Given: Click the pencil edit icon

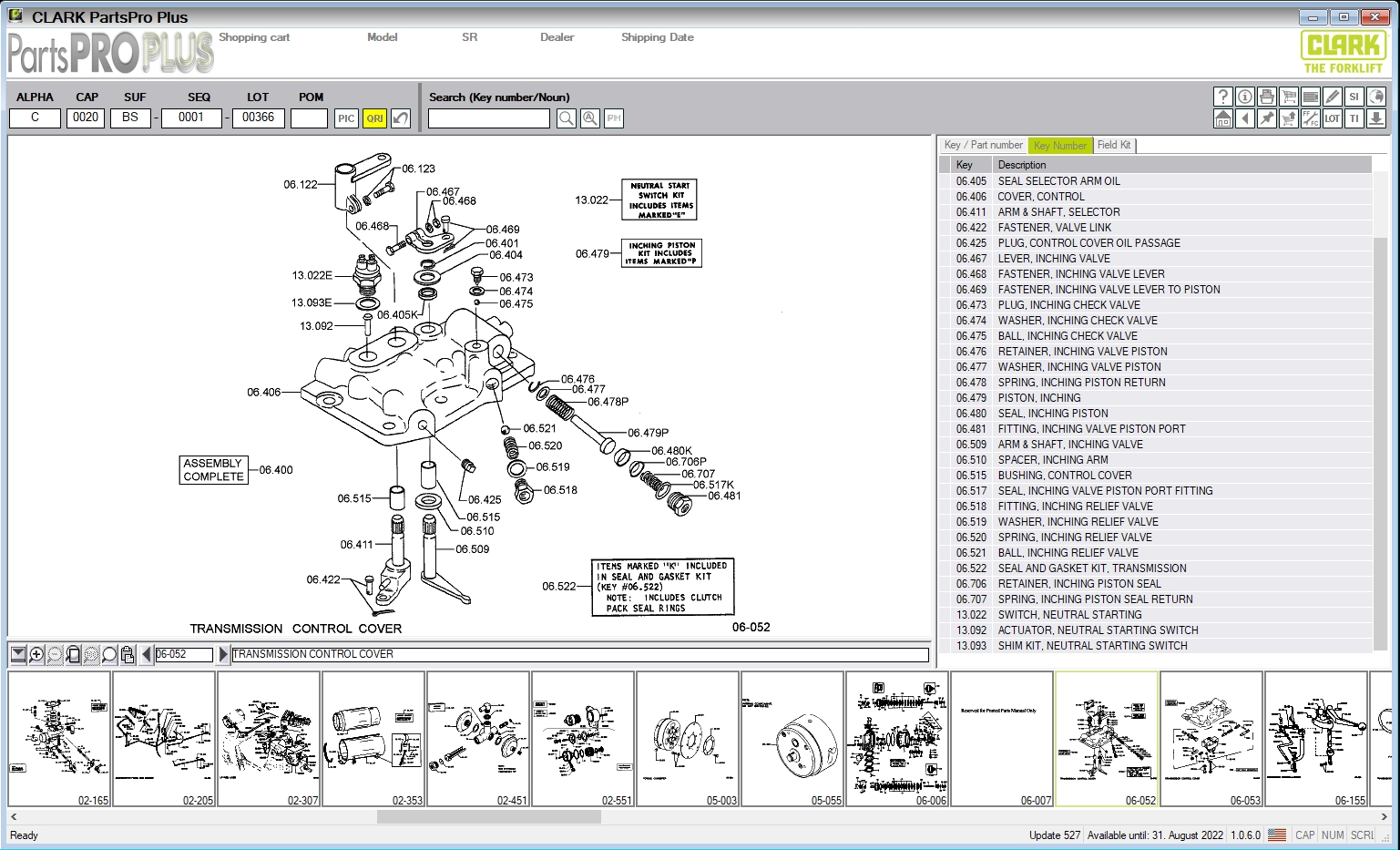Looking at the screenshot, I should [1333, 97].
